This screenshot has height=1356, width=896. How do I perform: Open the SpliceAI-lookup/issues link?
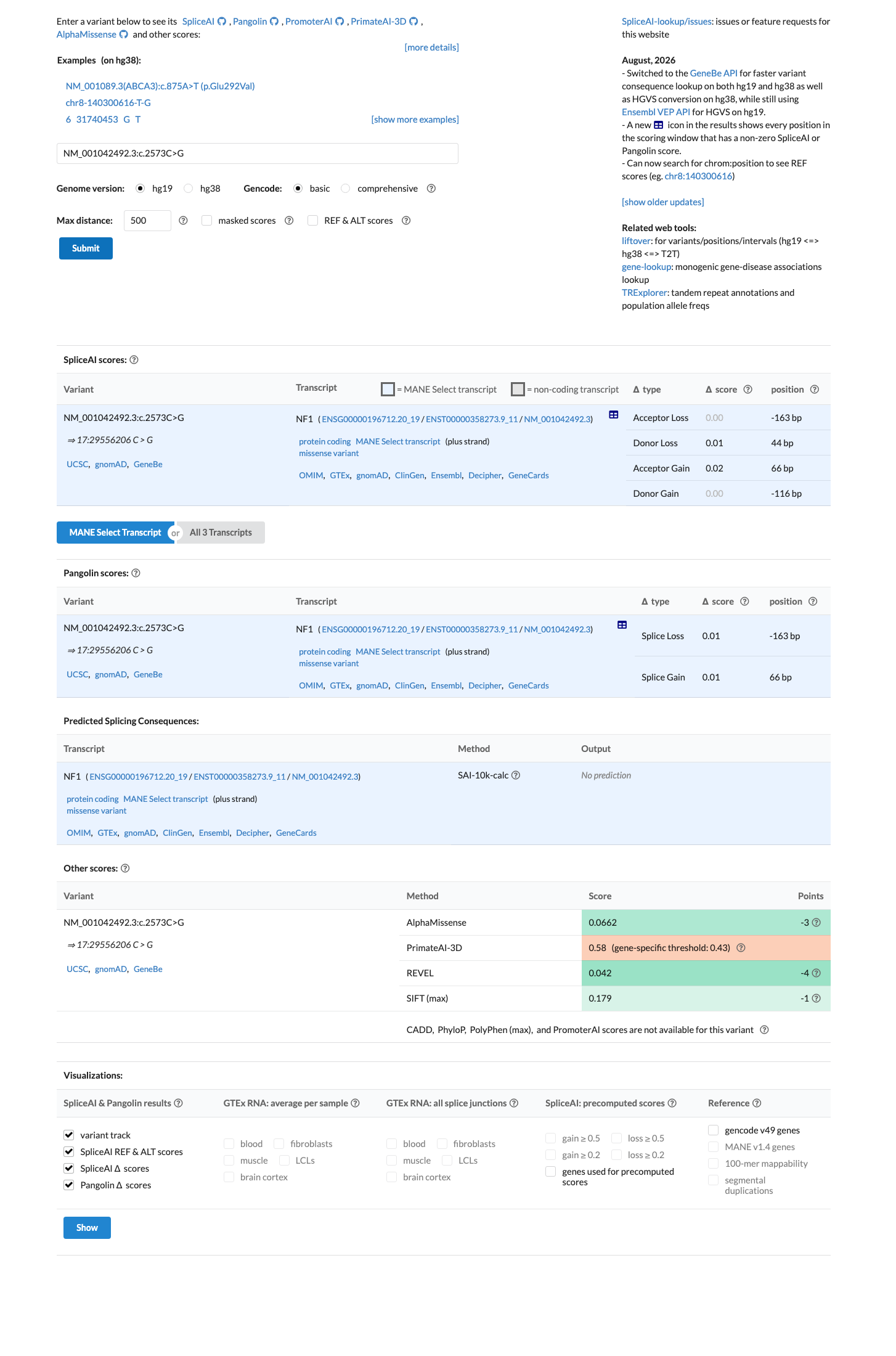coord(667,22)
